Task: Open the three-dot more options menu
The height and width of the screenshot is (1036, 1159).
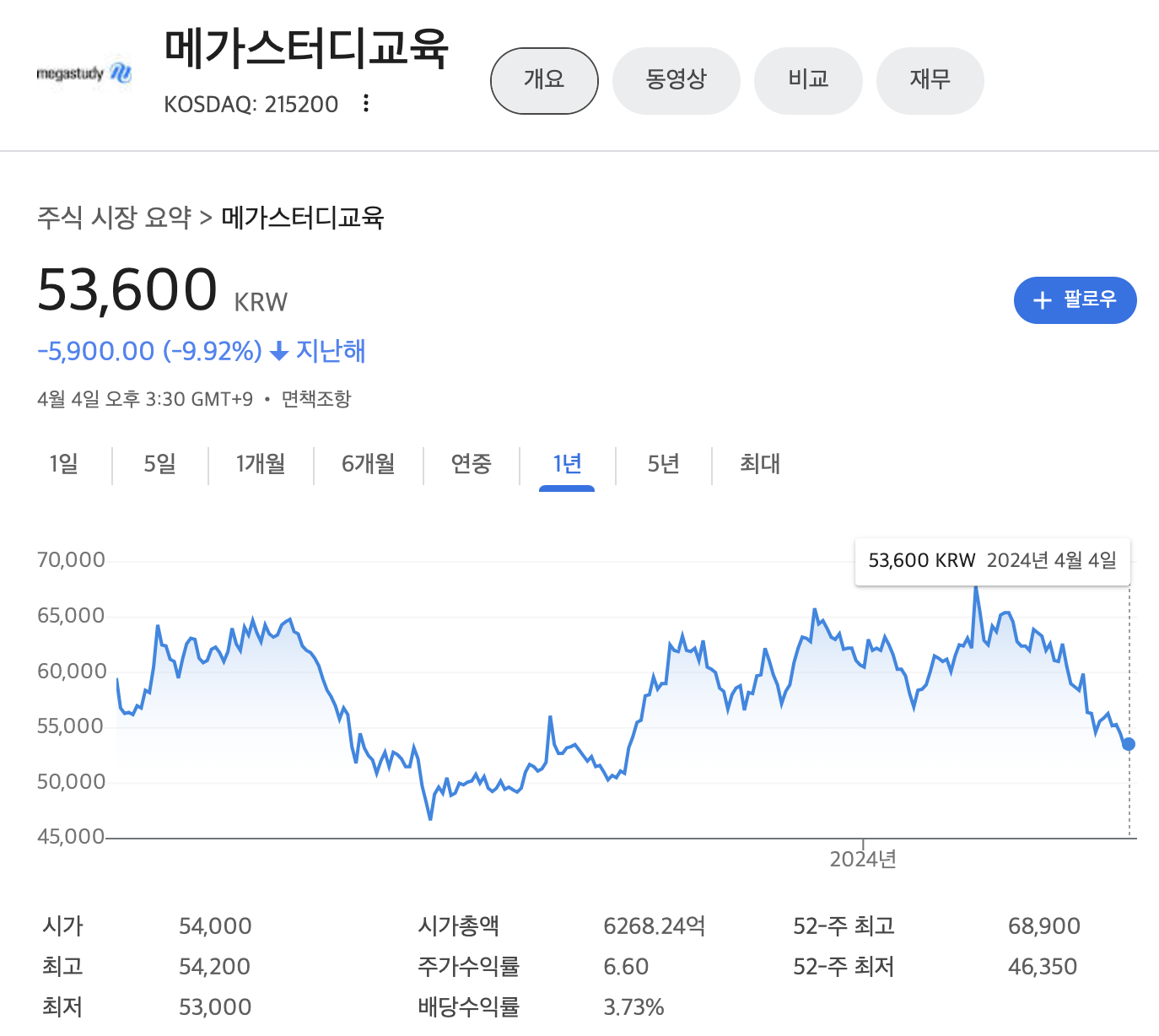Action: click(x=366, y=104)
